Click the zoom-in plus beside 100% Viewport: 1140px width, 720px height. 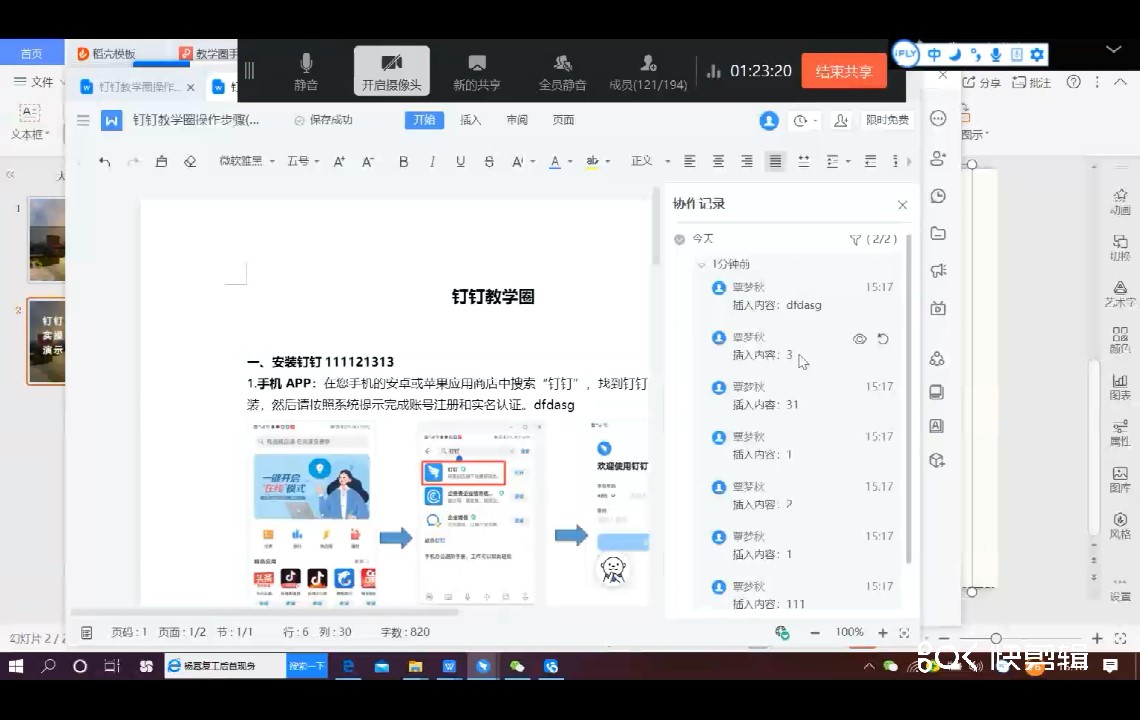point(882,633)
